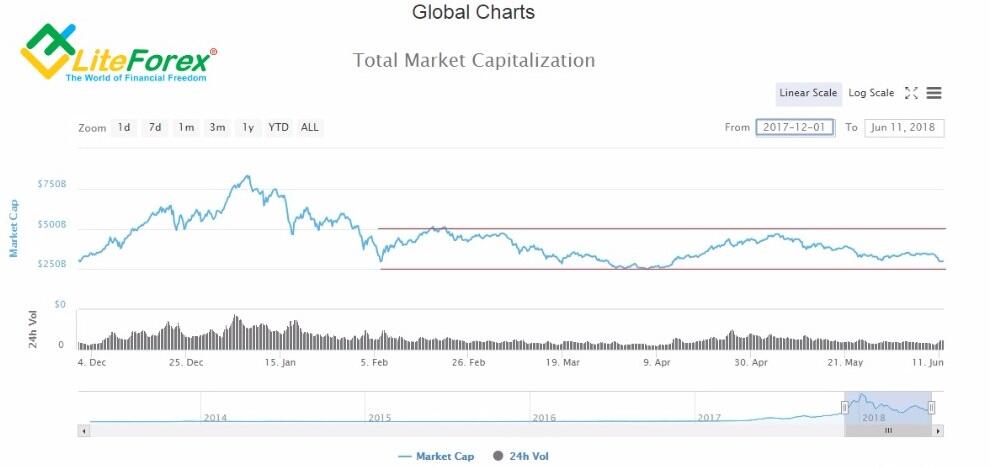The height and width of the screenshot is (468, 990).
Task: Open the hamburger chart context menu
Action: [x=934, y=93]
